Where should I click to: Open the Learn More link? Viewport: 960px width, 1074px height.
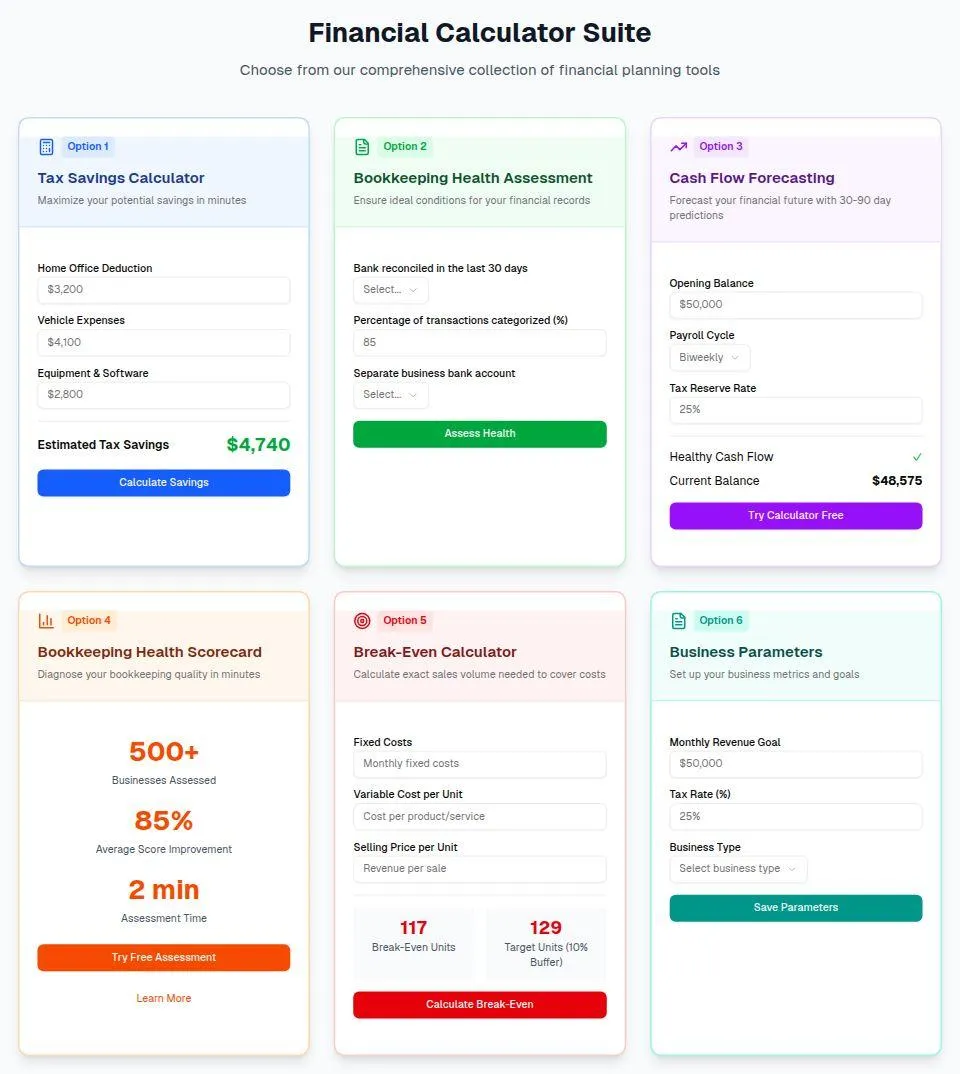164,999
